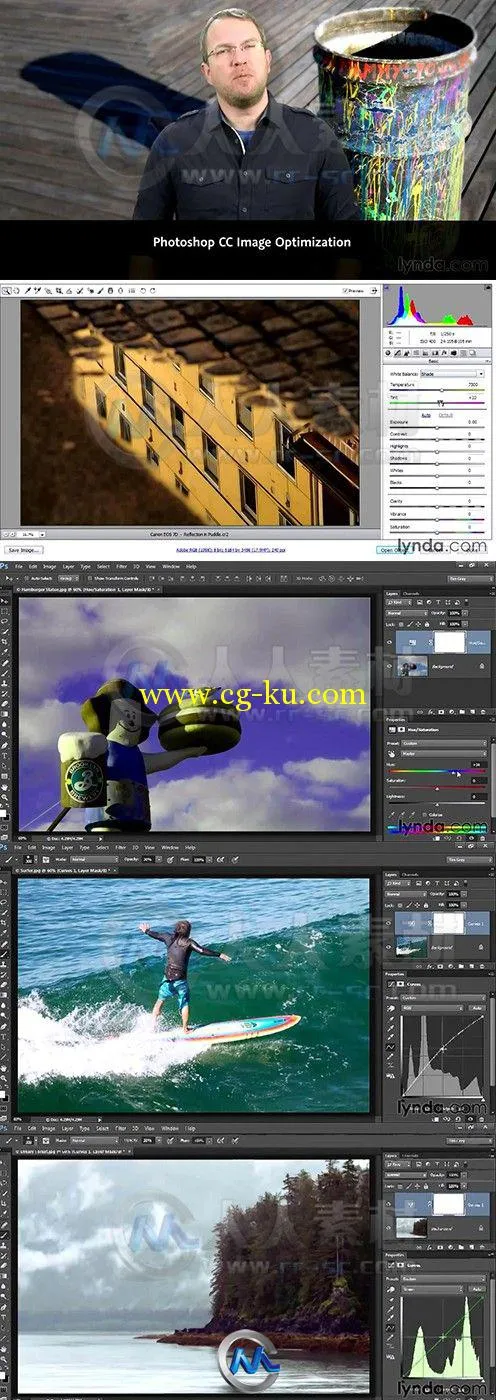This screenshot has width=496, height=1400.
Task: Select the Crop tool in Hamburger Station window
Action: point(5,642)
